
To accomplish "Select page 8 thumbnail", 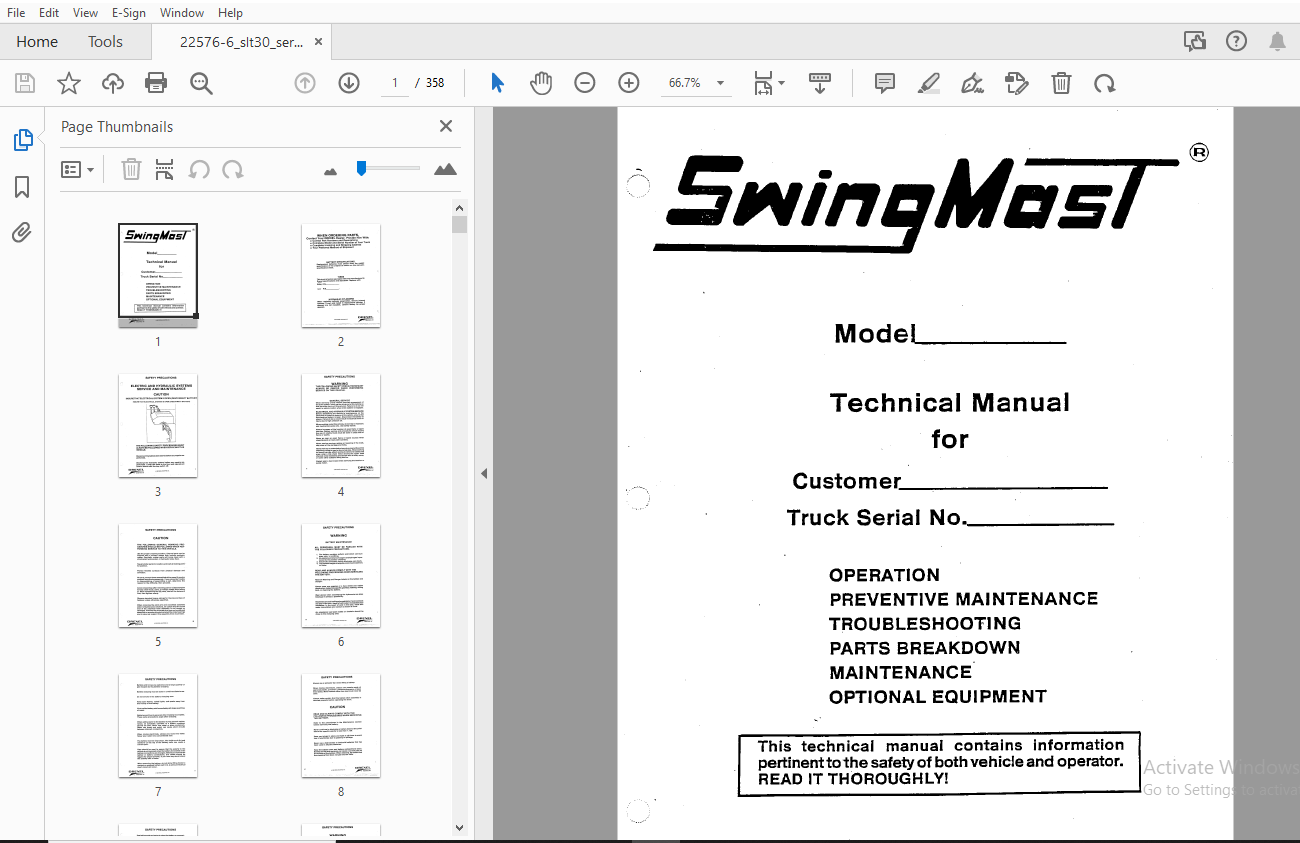I will pyautogui.click(x=341, y=725).
